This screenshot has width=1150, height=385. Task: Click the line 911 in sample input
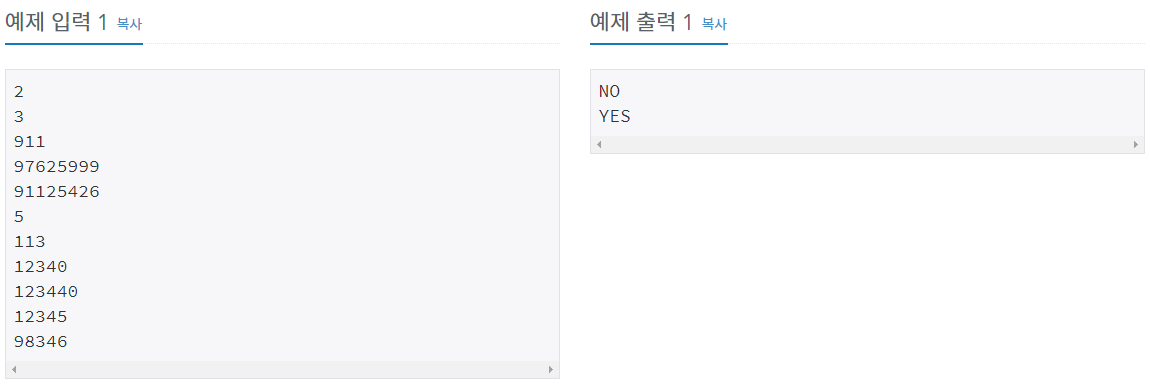[x=29, y=142]
